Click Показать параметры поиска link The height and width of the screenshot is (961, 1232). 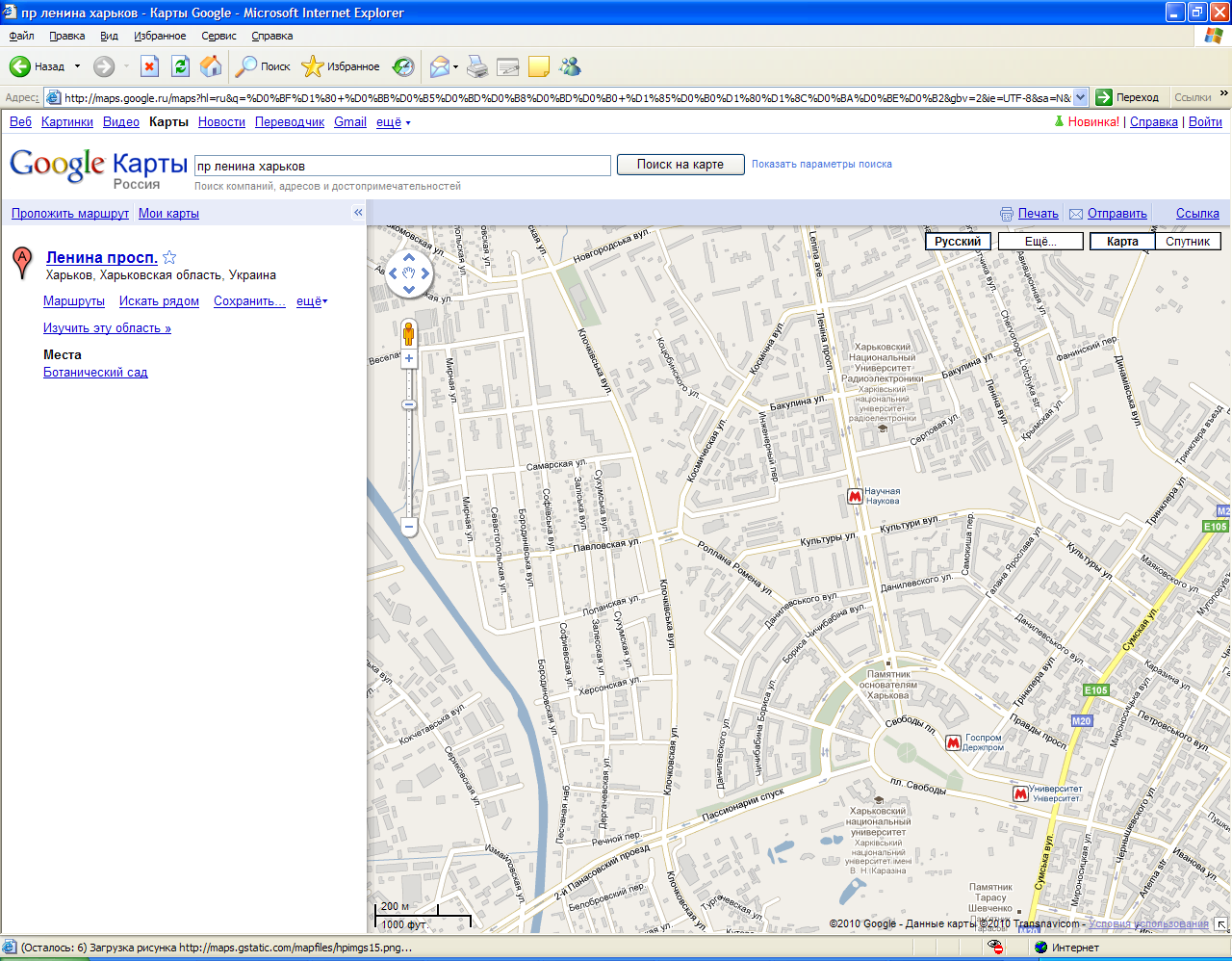click(x=822, y=164)
